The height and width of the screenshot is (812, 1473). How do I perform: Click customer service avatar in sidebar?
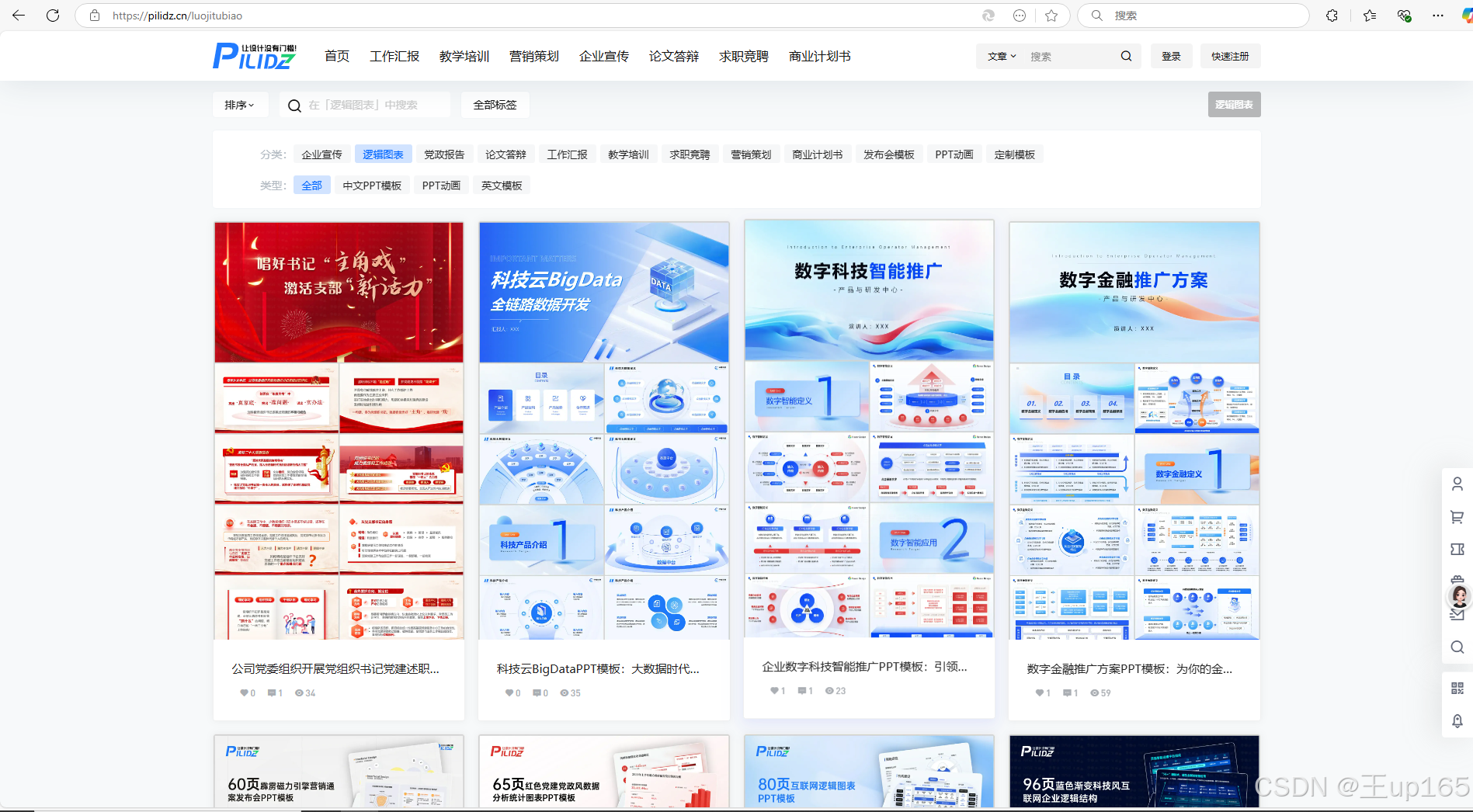tap(1459, 596)
